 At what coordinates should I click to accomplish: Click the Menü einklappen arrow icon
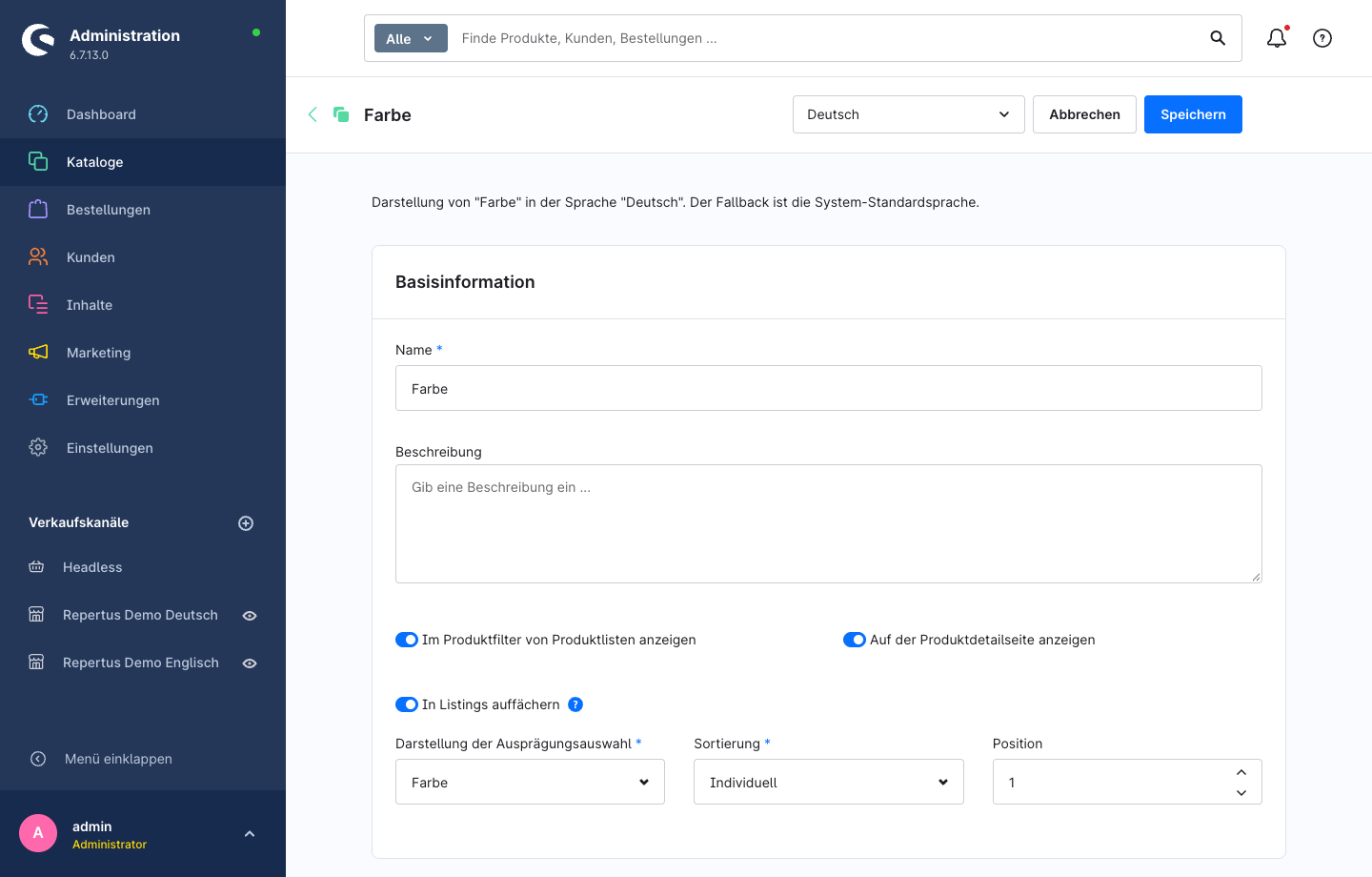click(38, 759)
